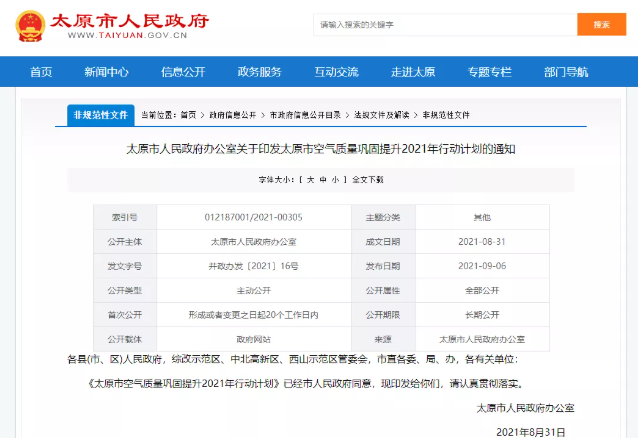Click the 政府信息公开 breadcrumb link
Image resolution: width=638 pixels, height=438 pixels.
(233, 115)
